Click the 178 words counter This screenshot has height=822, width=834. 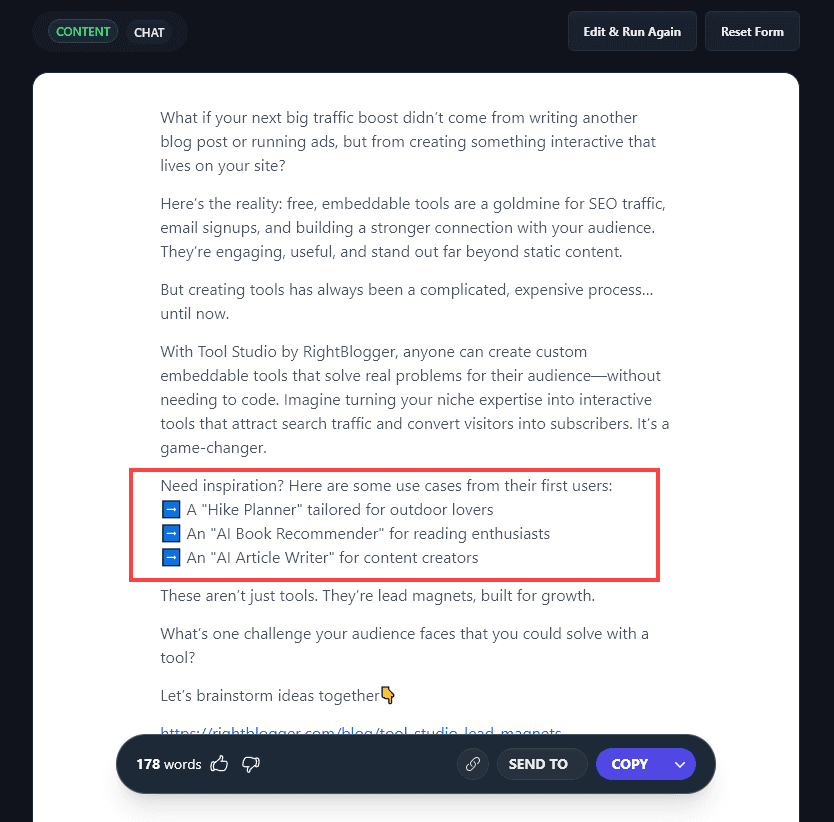tap(168, 764)
